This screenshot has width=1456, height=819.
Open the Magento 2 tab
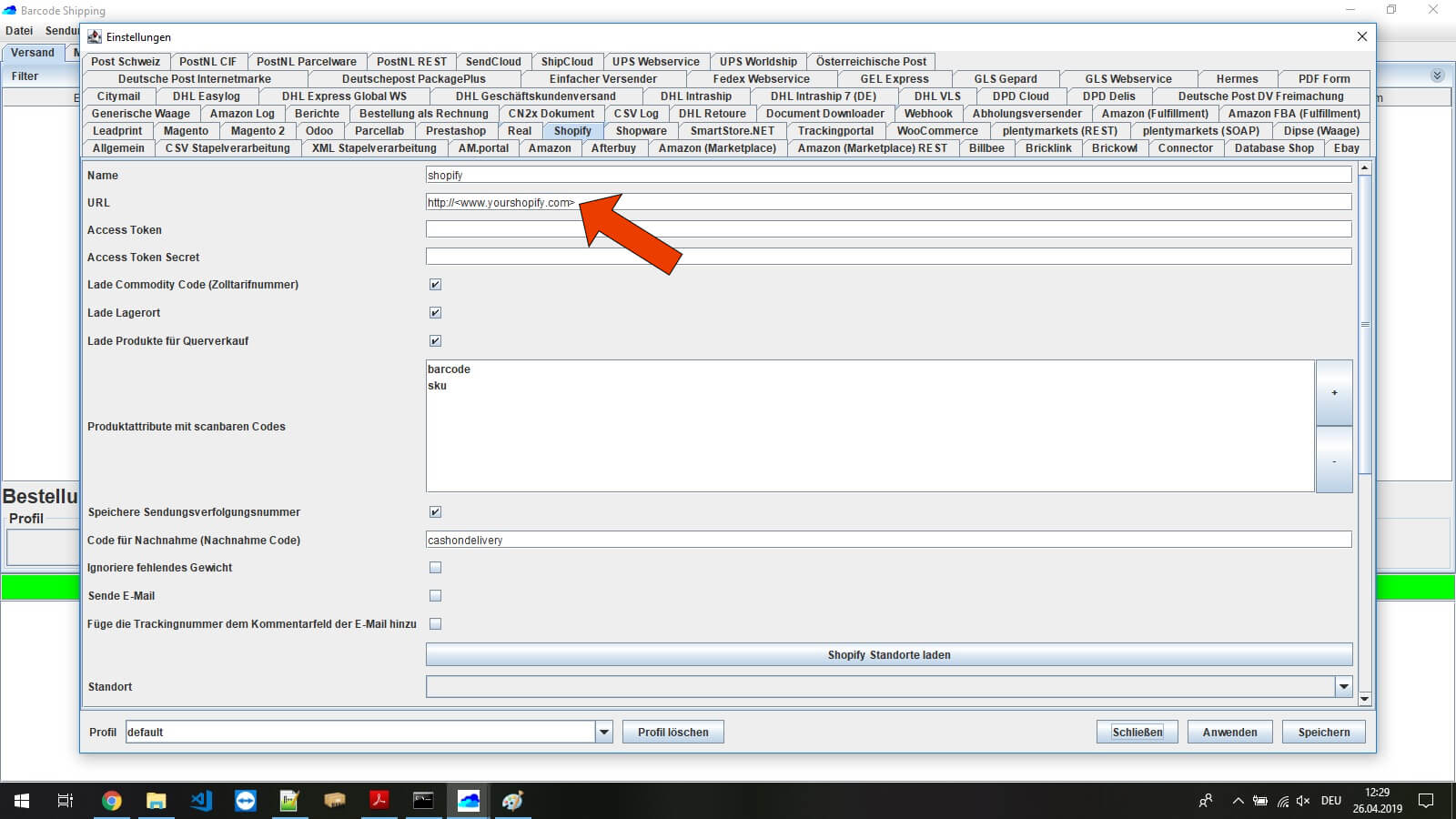coord(258,131)
